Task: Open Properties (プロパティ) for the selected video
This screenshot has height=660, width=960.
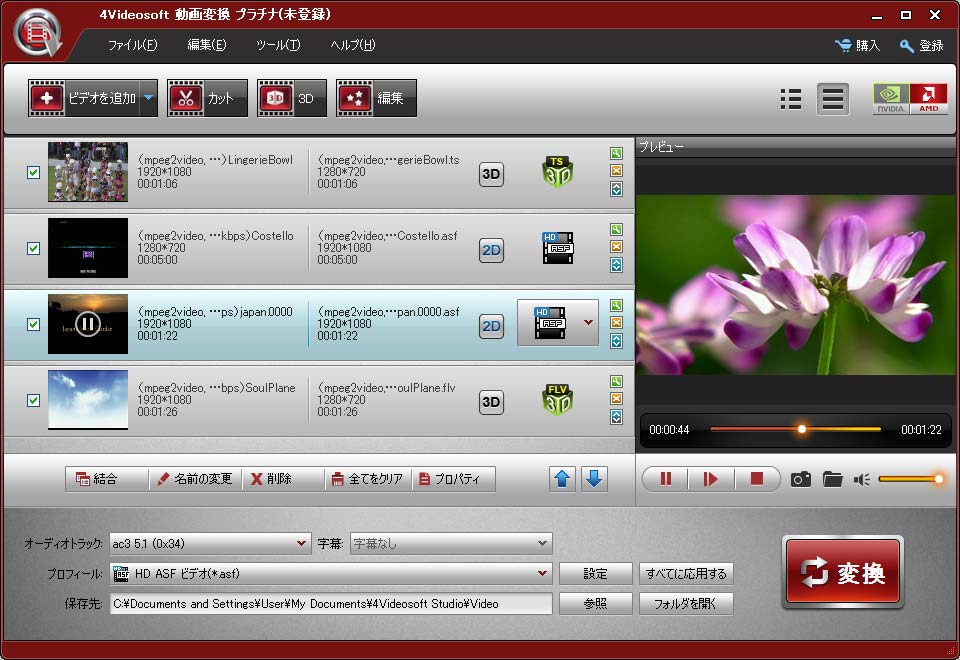Action: tap(453, 479)
